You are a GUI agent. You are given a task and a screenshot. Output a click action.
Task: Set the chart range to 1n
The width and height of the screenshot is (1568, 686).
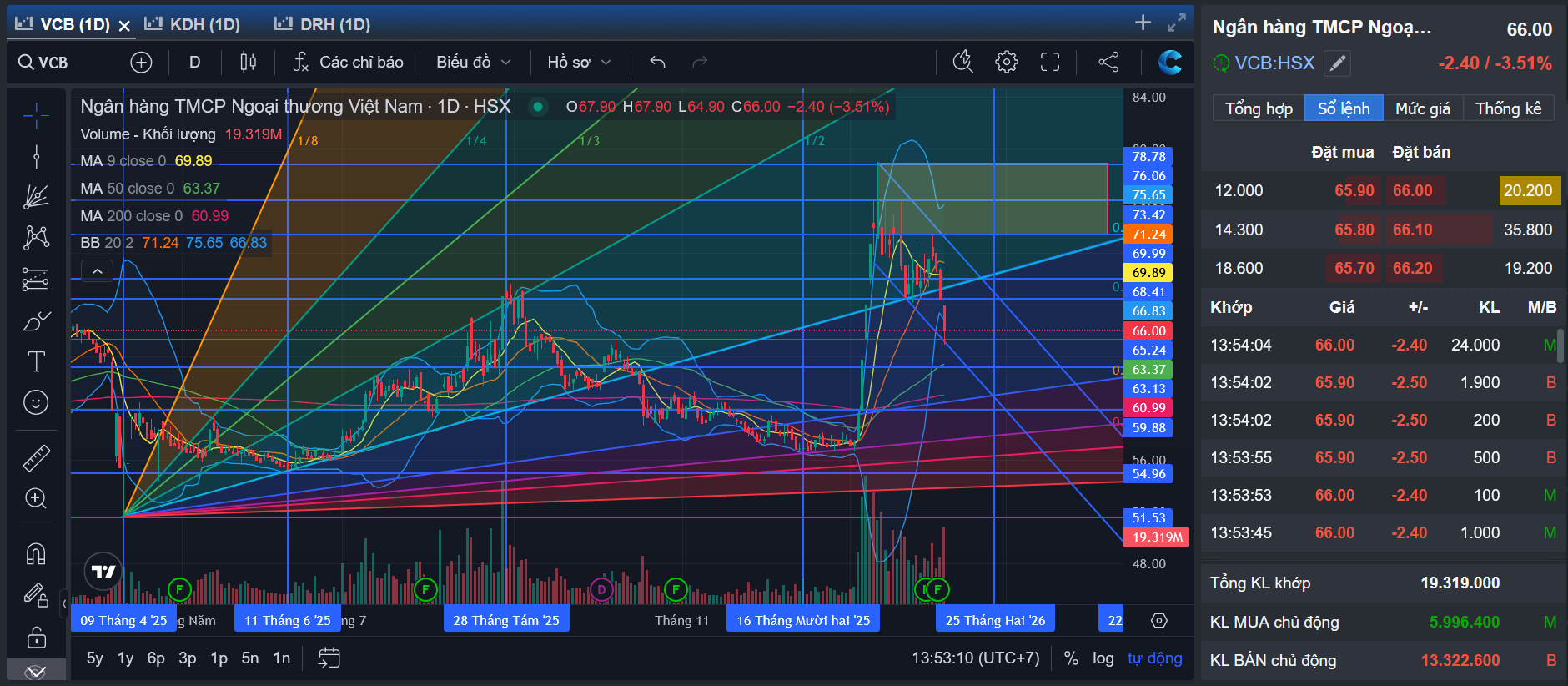(x=282, y=658)
